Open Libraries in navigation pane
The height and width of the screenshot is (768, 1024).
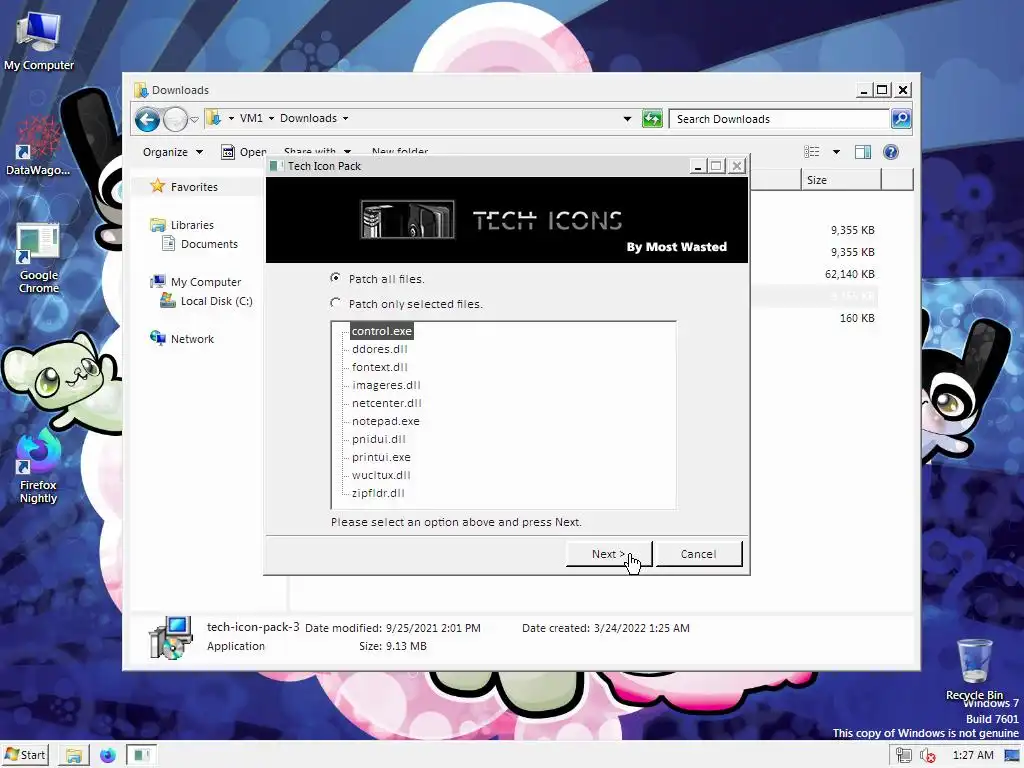coord(182,225)
